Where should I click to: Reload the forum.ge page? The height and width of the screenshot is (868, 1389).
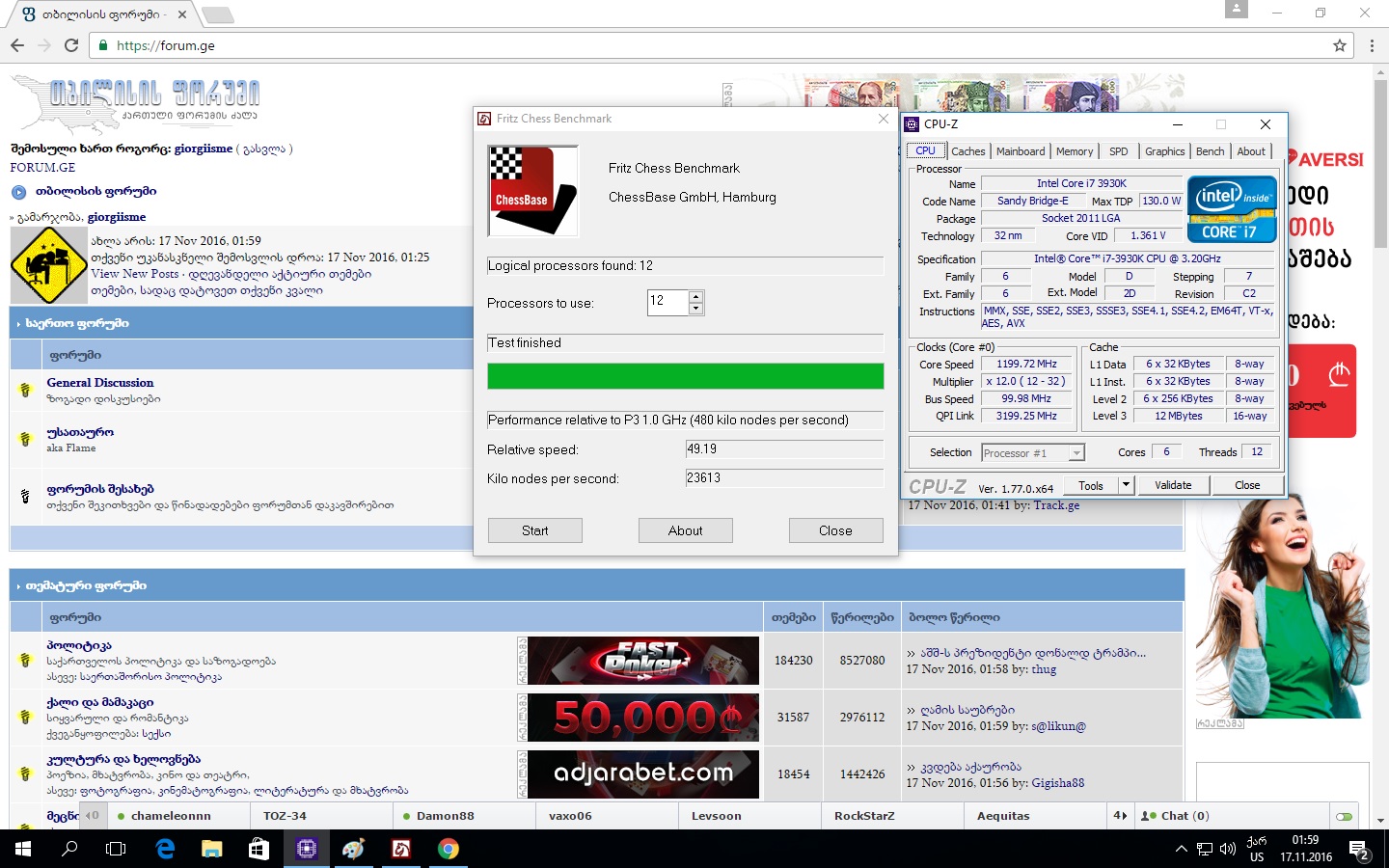tap(71, 45)
